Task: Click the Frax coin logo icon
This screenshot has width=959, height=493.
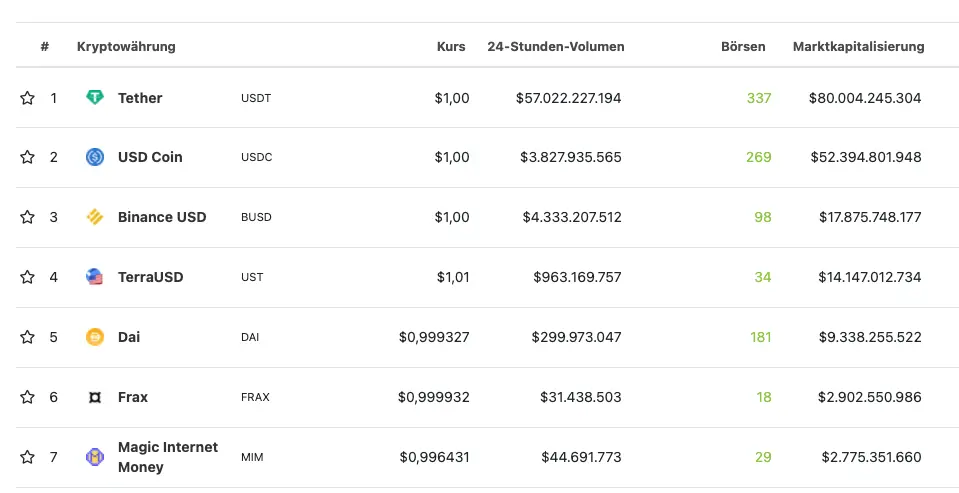Action: click(95, 397)
